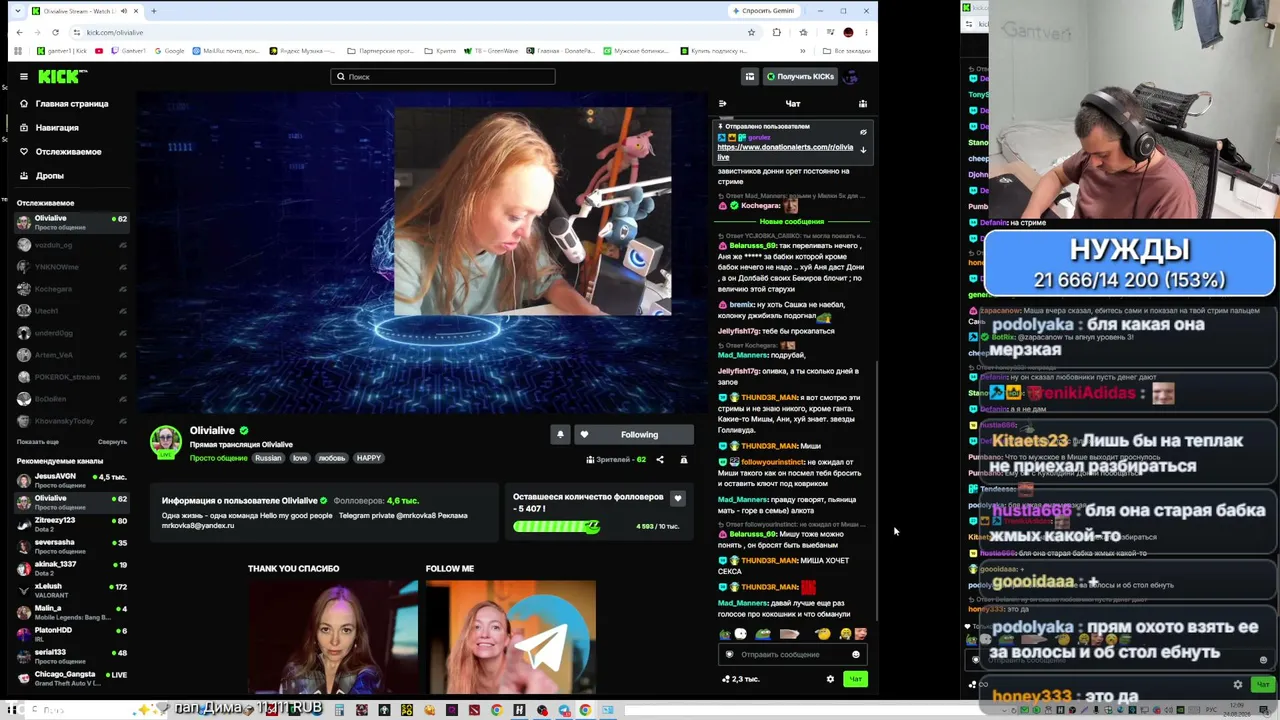This screenshot has width=1280, height=720.
Task: Select the HAPPY tag
Action: [x=368, y=458]
